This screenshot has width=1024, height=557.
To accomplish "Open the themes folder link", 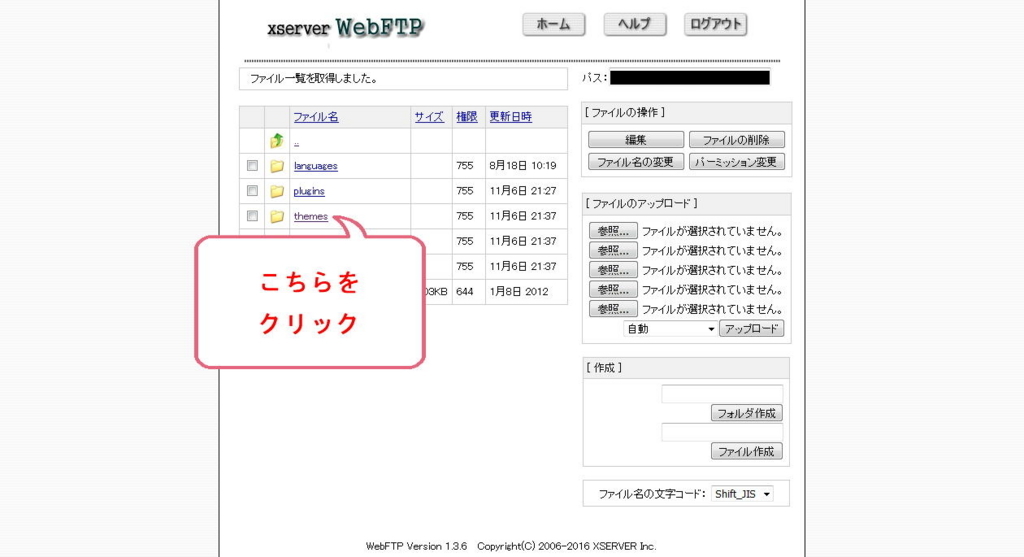I will point(311,216).
